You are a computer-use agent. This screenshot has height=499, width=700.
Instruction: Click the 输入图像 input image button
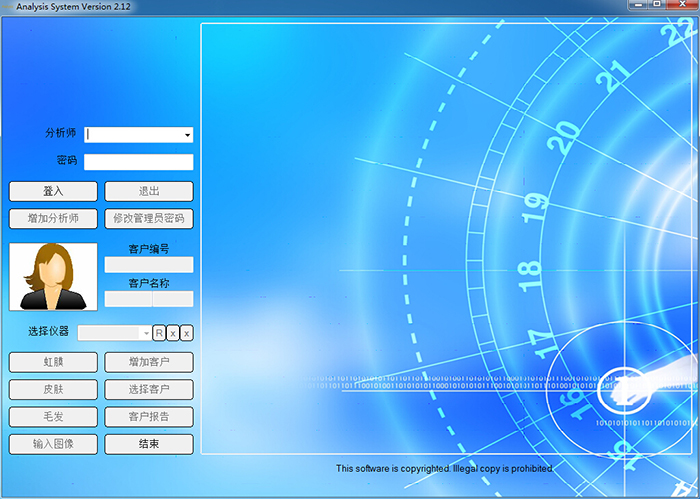coord(53,444)
